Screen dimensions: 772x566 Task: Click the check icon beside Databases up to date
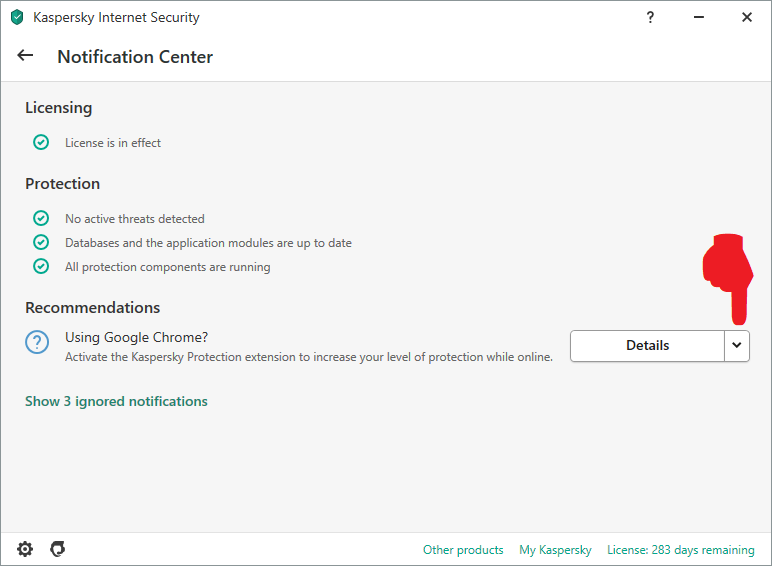(x=41, y=242)
